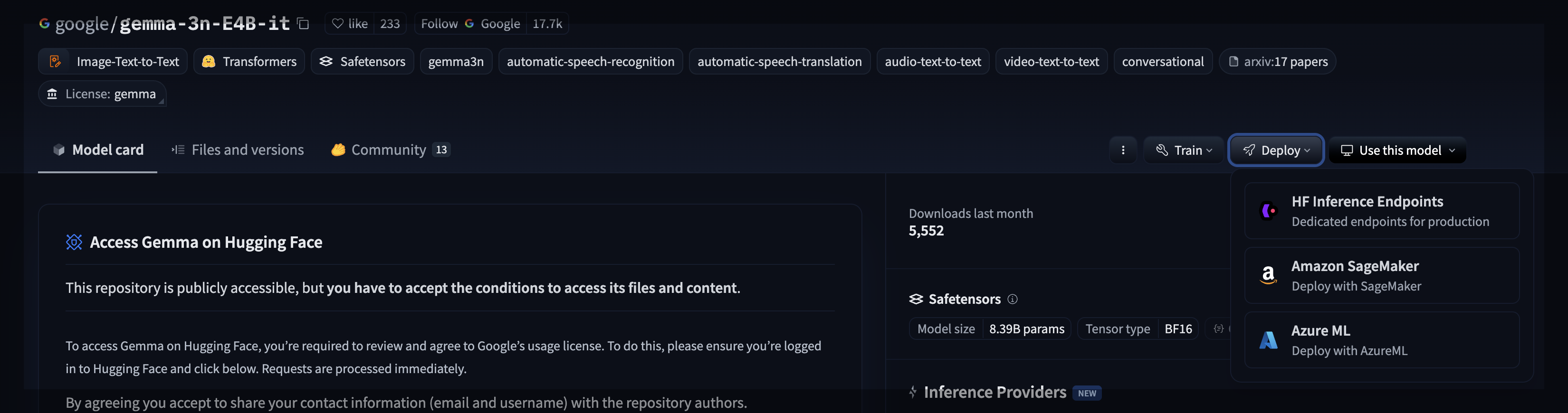Screen dimensions: 1568x413
Task: Click the Safetensors tag icon
Action: [326, 61]
